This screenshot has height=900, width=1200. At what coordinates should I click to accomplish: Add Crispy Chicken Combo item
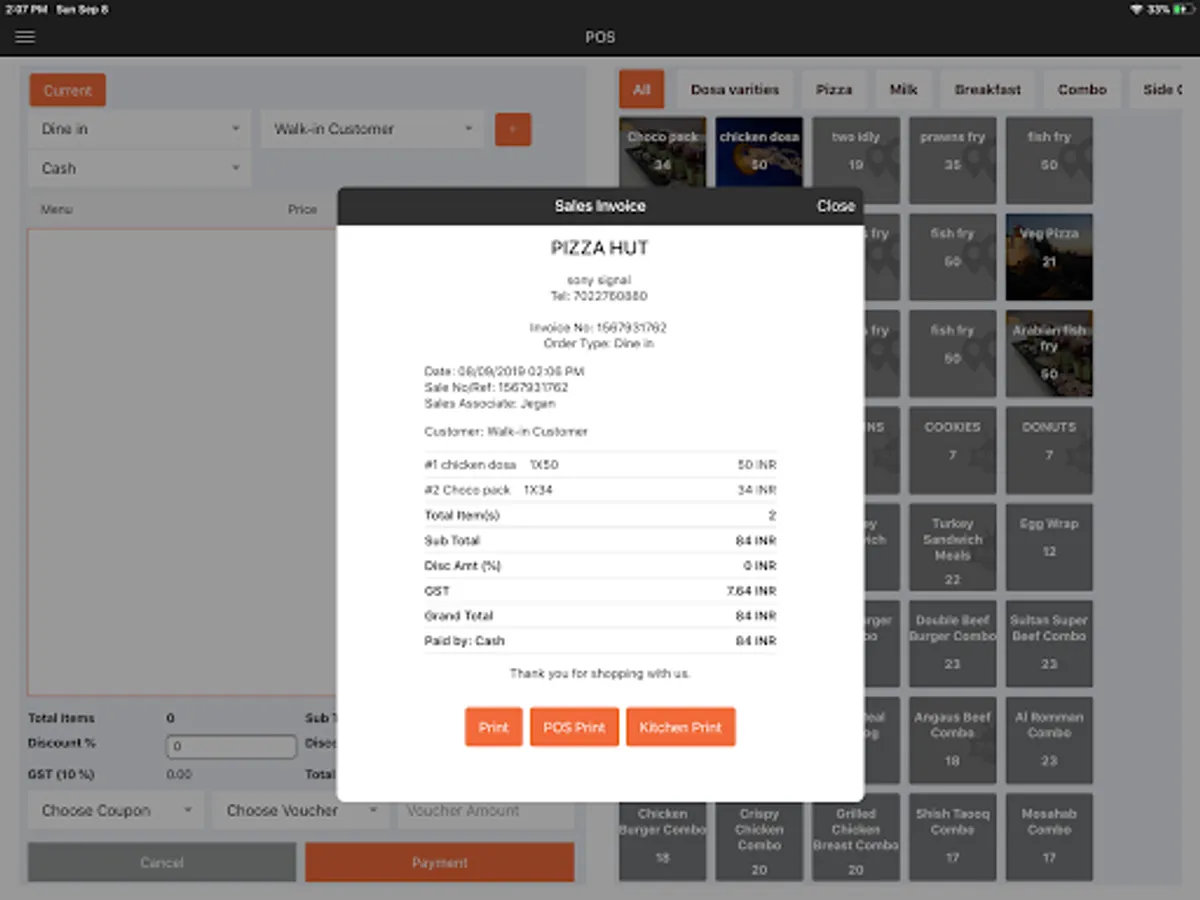point(759,837)
